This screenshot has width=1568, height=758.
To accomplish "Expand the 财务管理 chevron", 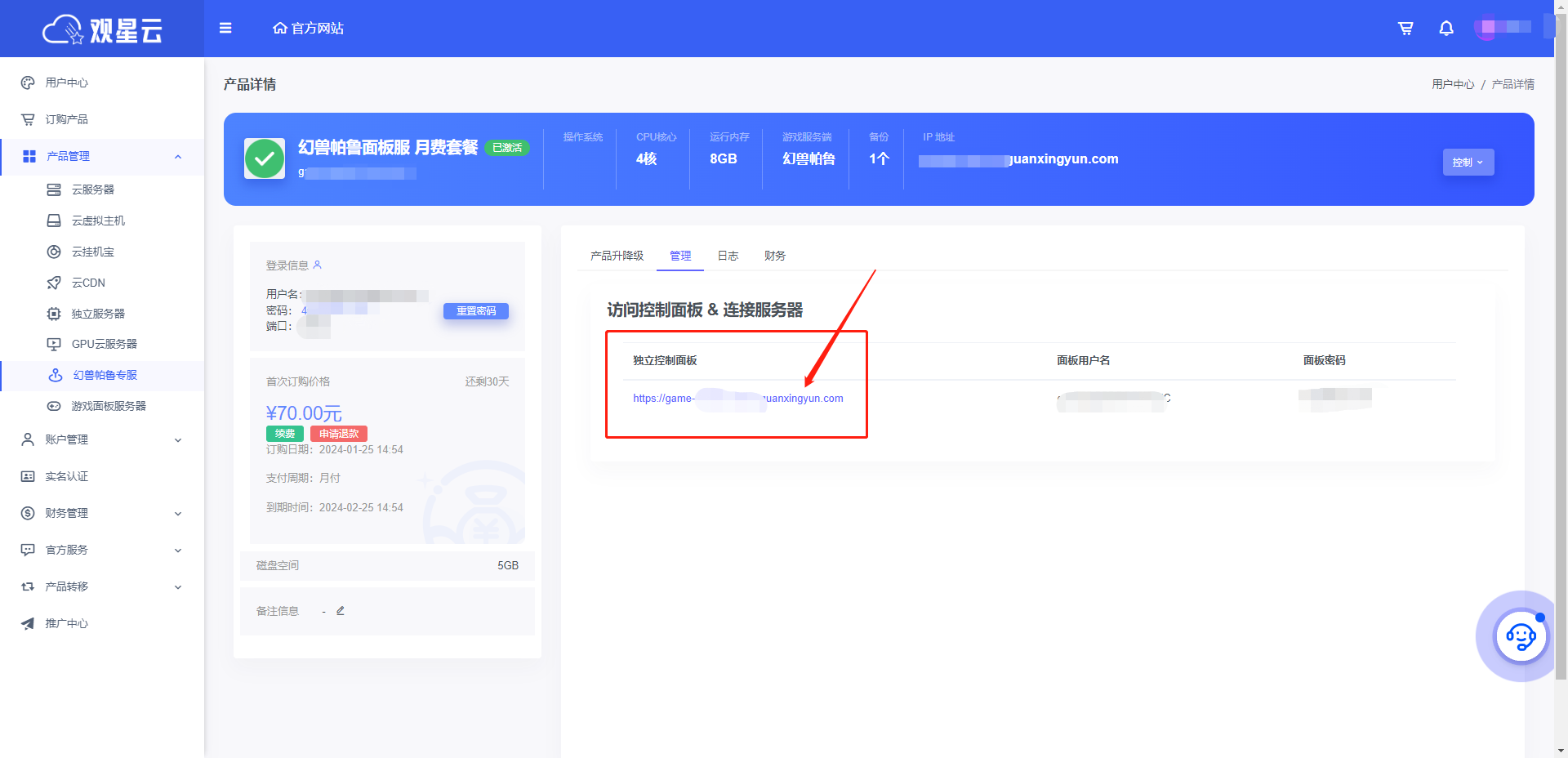I will 178,514.
